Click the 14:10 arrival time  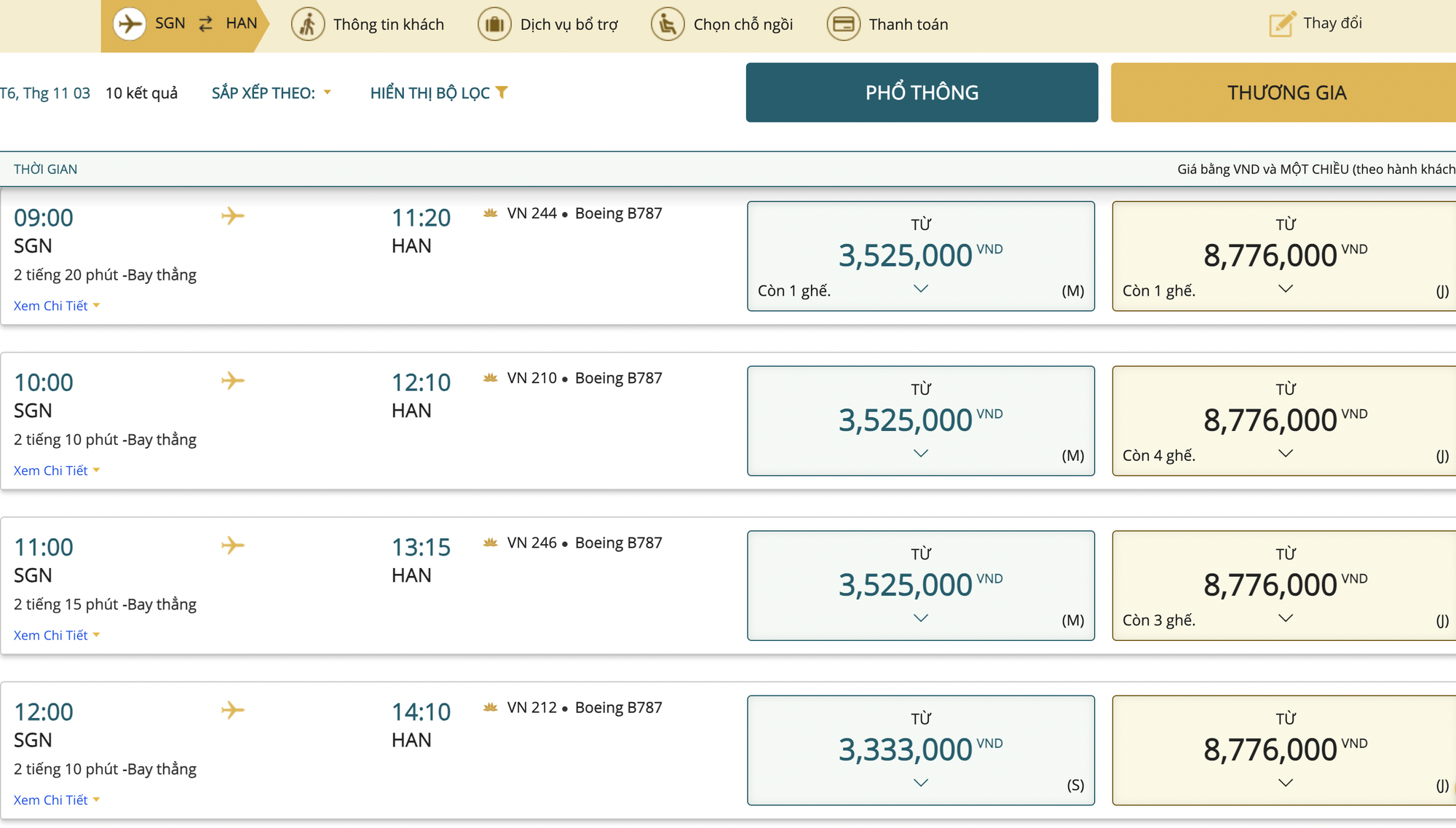pos(422,711)
